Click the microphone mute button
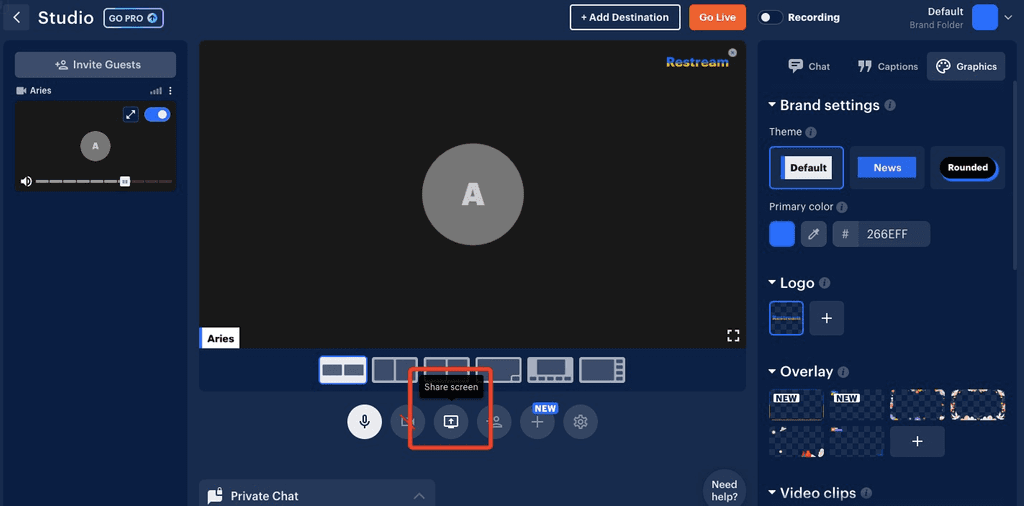 coord(364,422)
